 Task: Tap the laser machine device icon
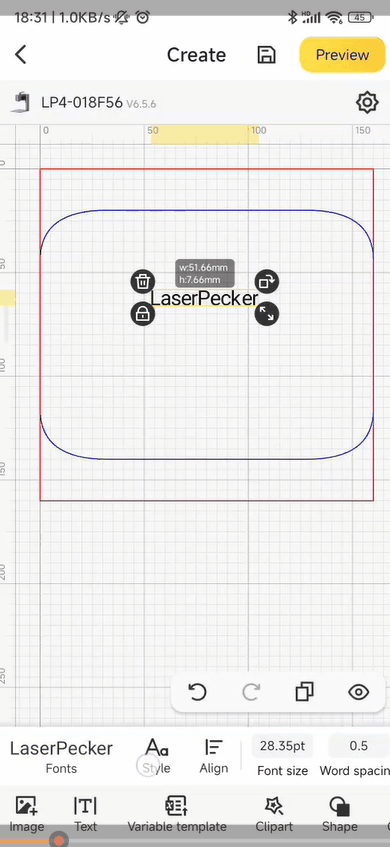point(22,102)
